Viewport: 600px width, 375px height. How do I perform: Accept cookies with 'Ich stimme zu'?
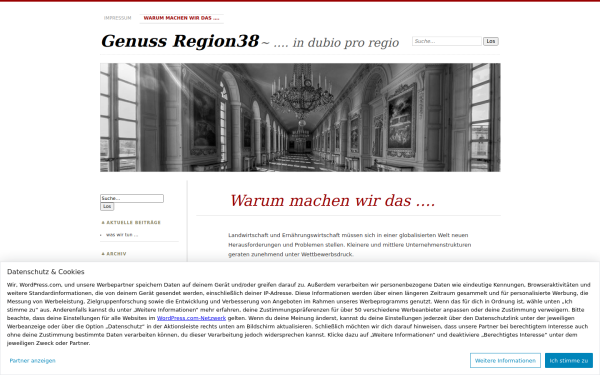[569, 360]
